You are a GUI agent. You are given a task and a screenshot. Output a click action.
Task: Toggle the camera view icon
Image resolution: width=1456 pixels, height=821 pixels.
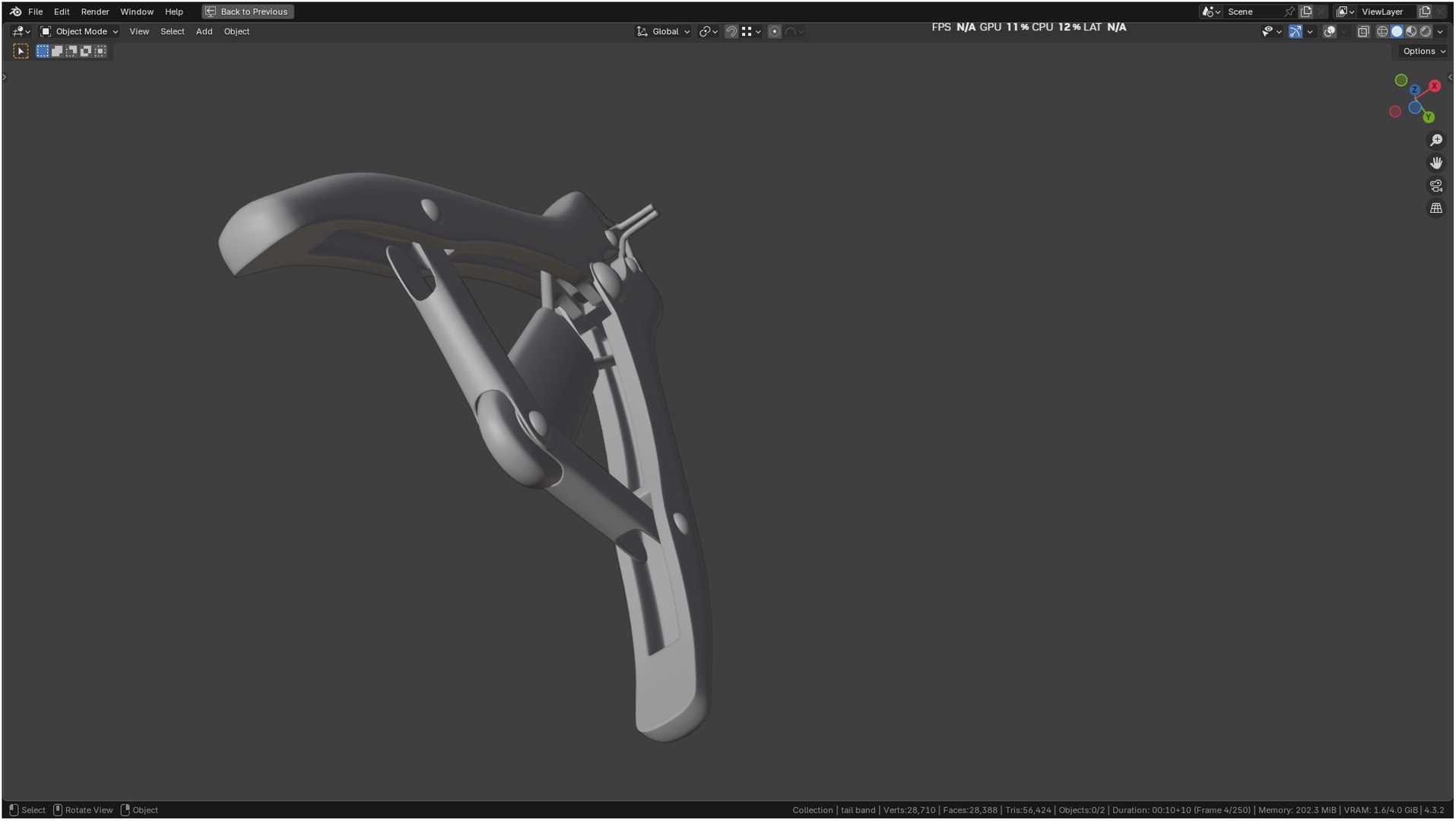click(x=1436, y=185)
